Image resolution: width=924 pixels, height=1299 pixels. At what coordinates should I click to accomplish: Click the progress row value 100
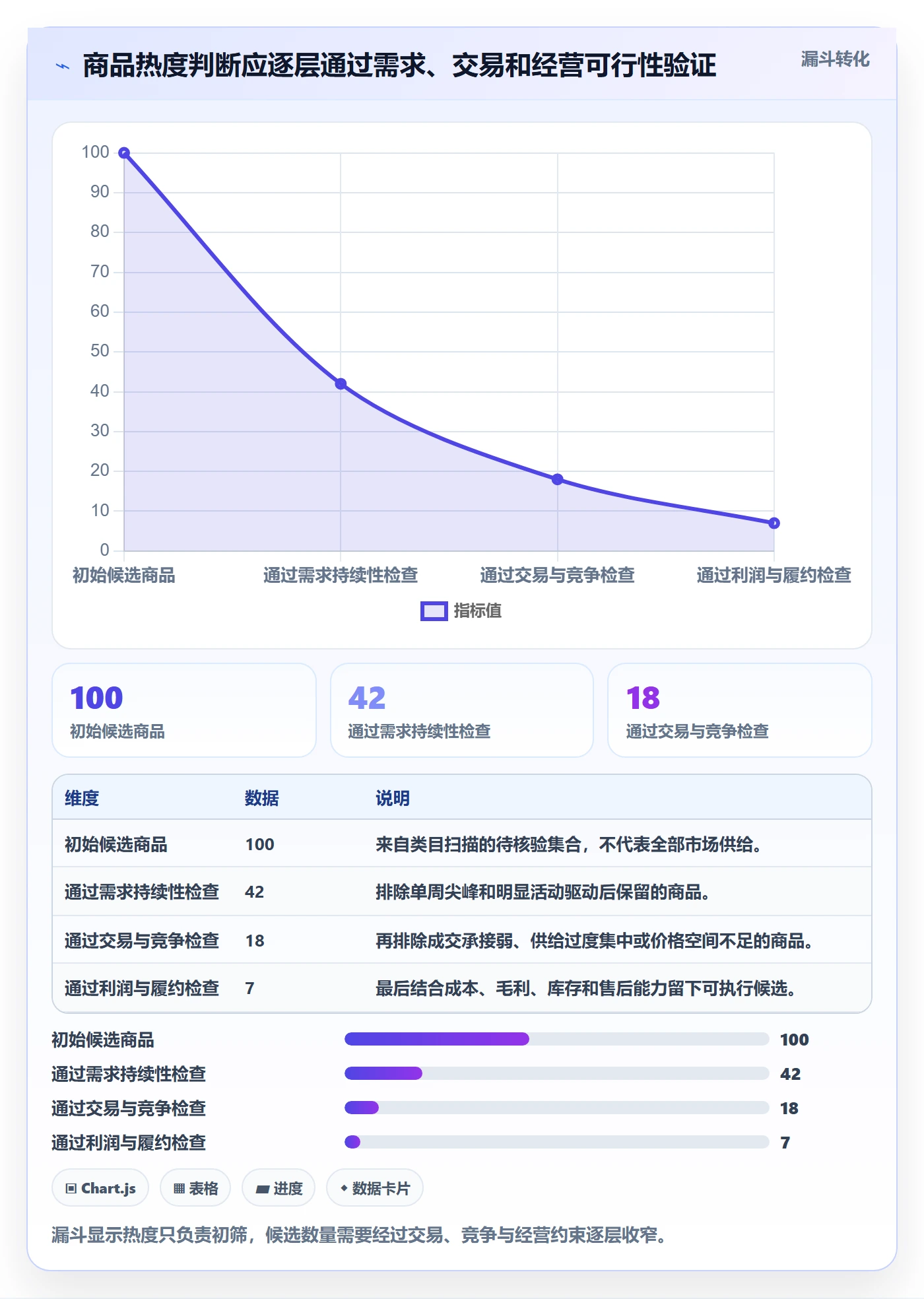(x=795, y=1040)
